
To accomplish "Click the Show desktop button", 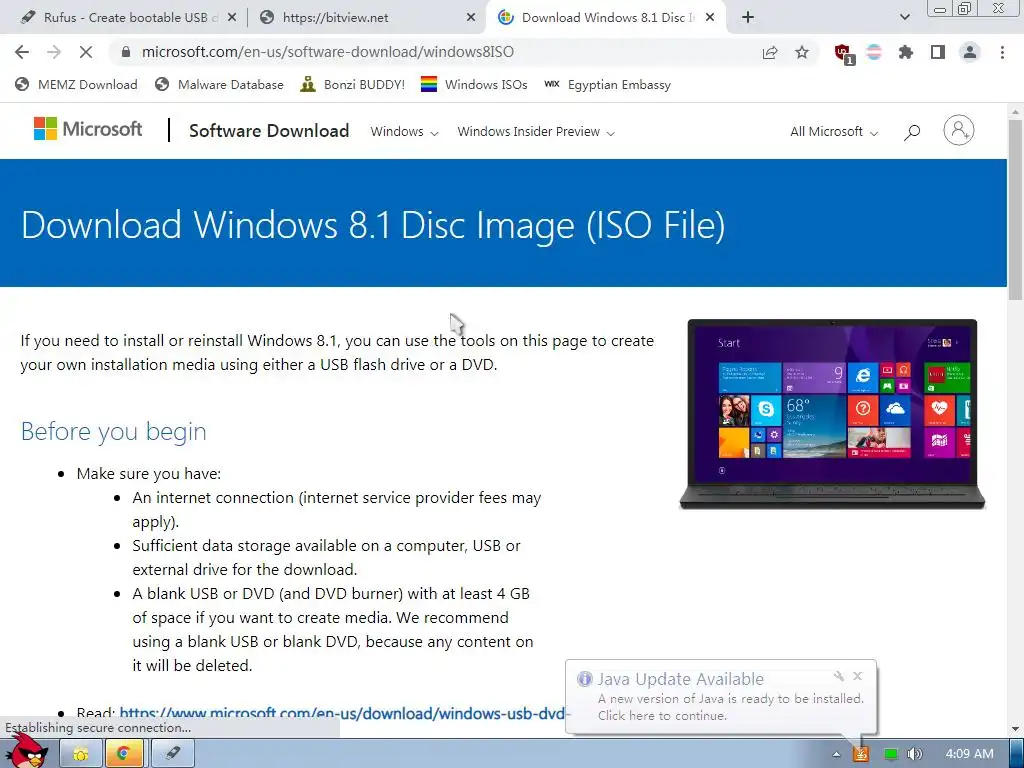I will point(1016,754).
